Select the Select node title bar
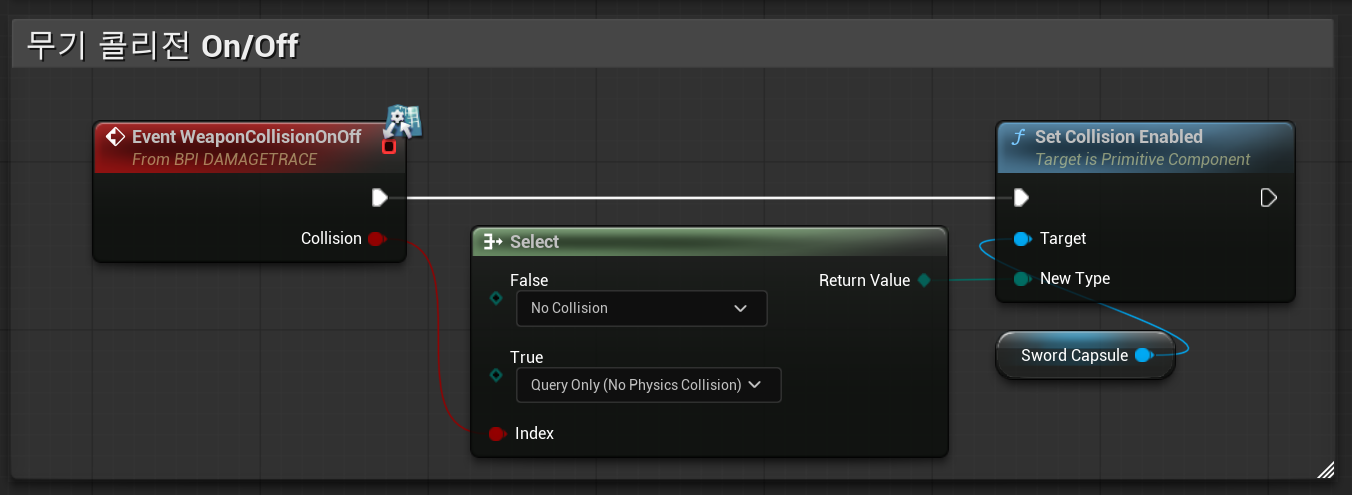The image size is (1352, 495). click(709, 241)
